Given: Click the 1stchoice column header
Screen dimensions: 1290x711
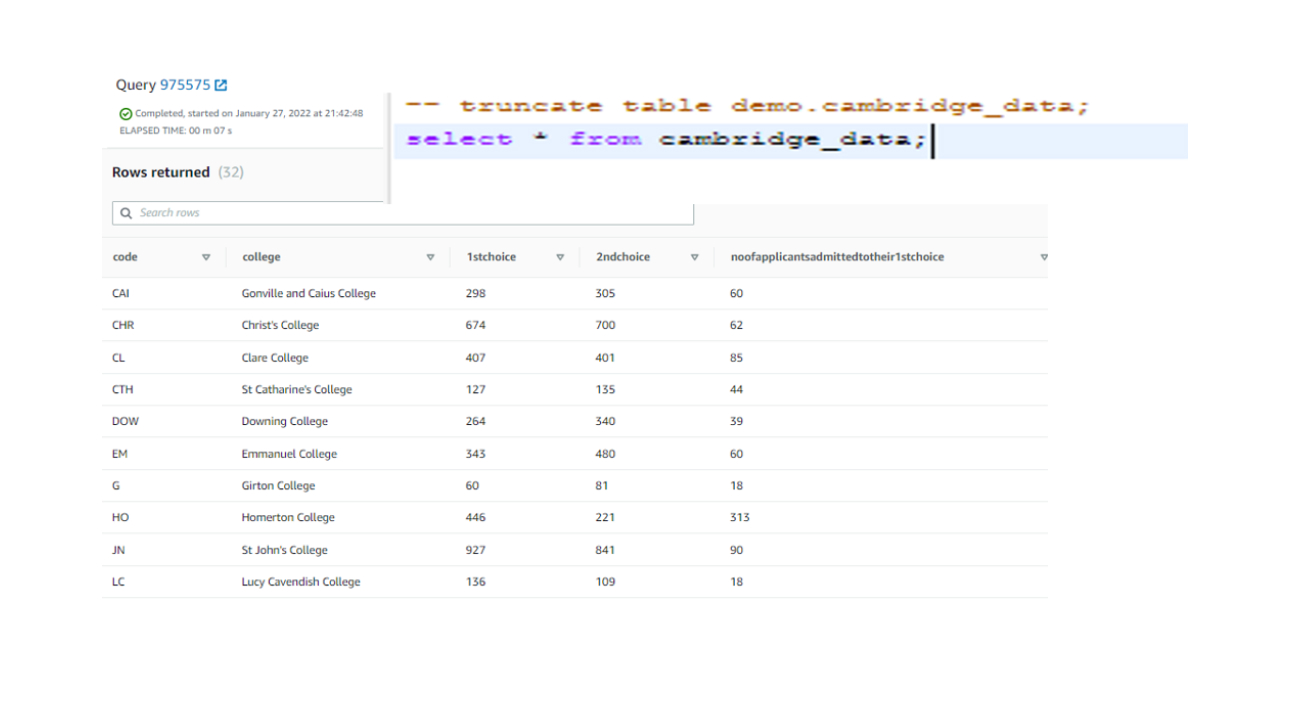Looking at the screenshot, I should [491, 257].
